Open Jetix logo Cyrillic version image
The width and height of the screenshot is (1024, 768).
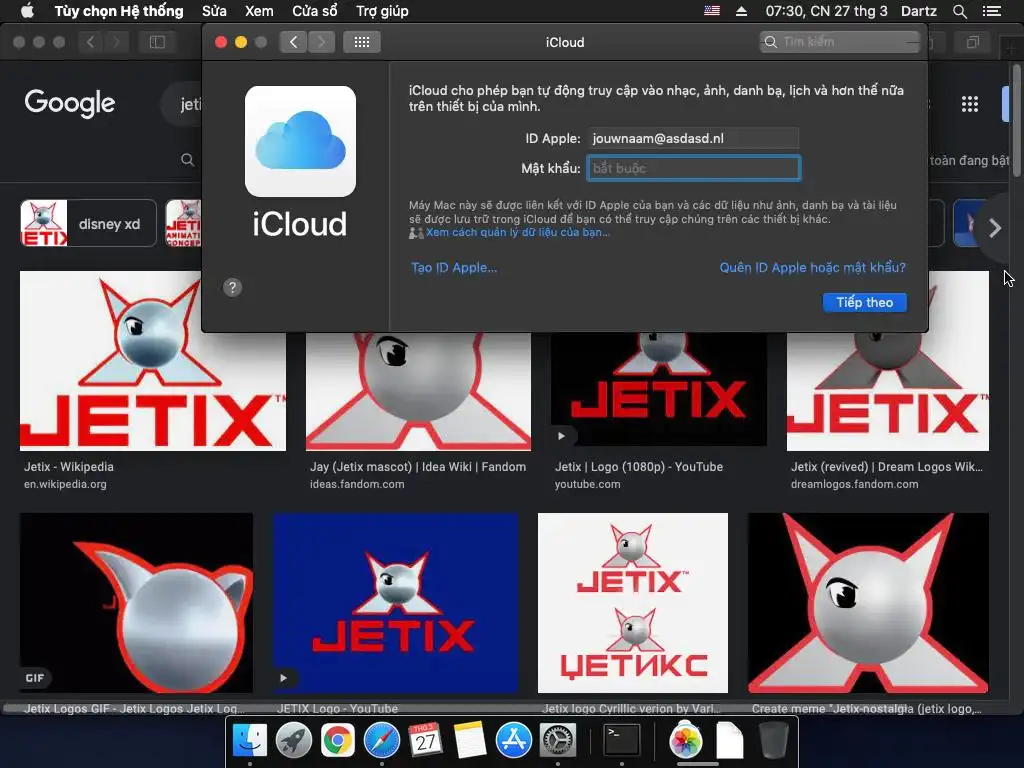point(633,603)
